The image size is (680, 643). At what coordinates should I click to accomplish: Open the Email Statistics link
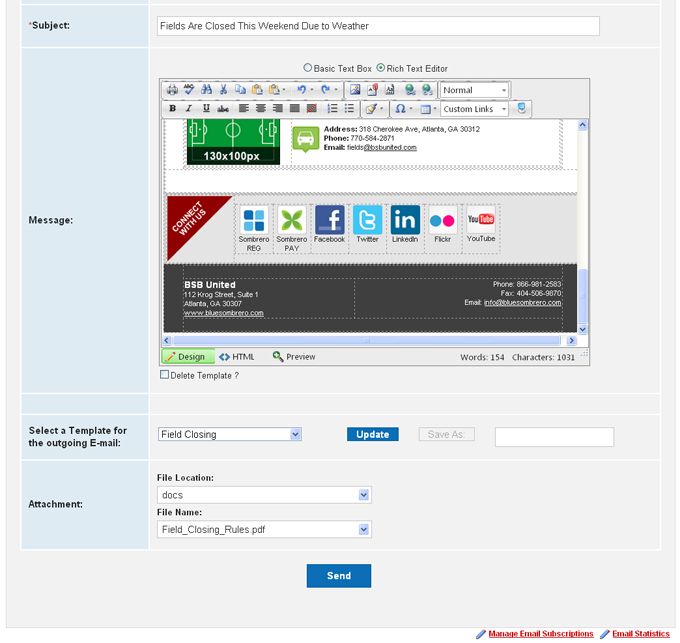click(641, 633)
